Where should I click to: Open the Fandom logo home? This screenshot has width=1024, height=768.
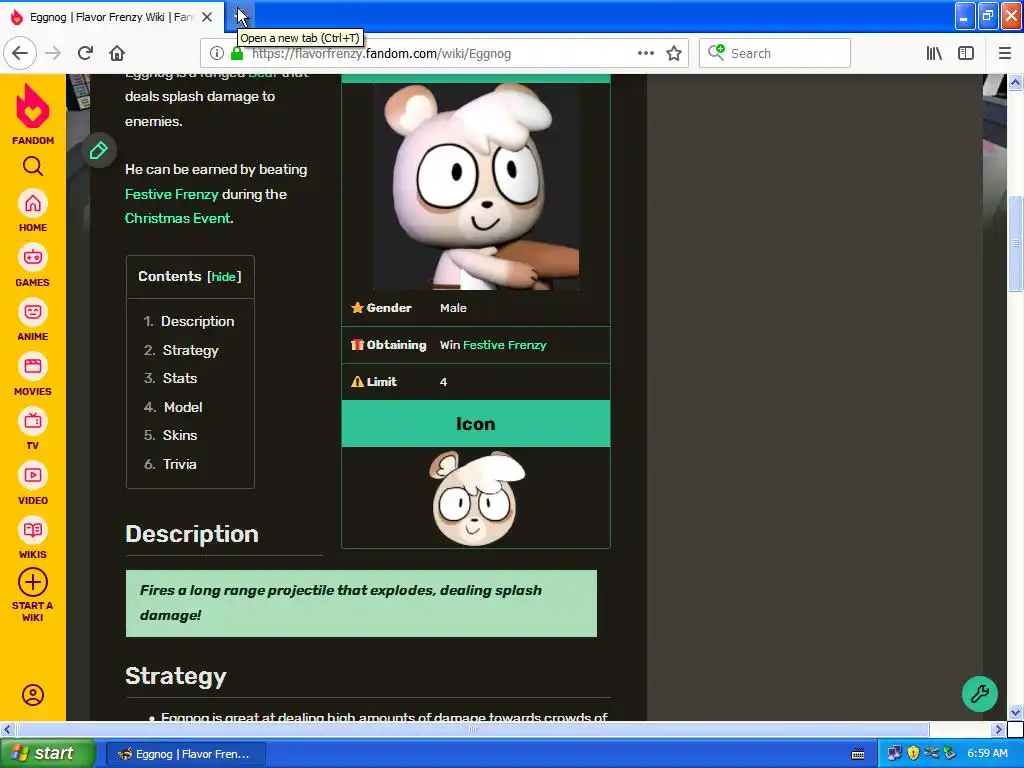[x=33, y=114]
